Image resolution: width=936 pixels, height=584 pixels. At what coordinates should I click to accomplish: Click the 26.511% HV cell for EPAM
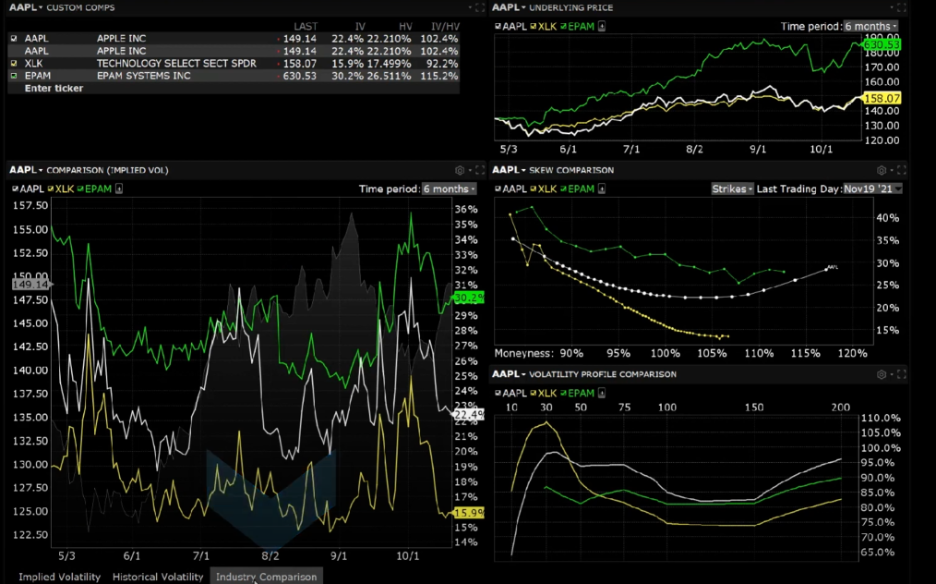point(389,76)
